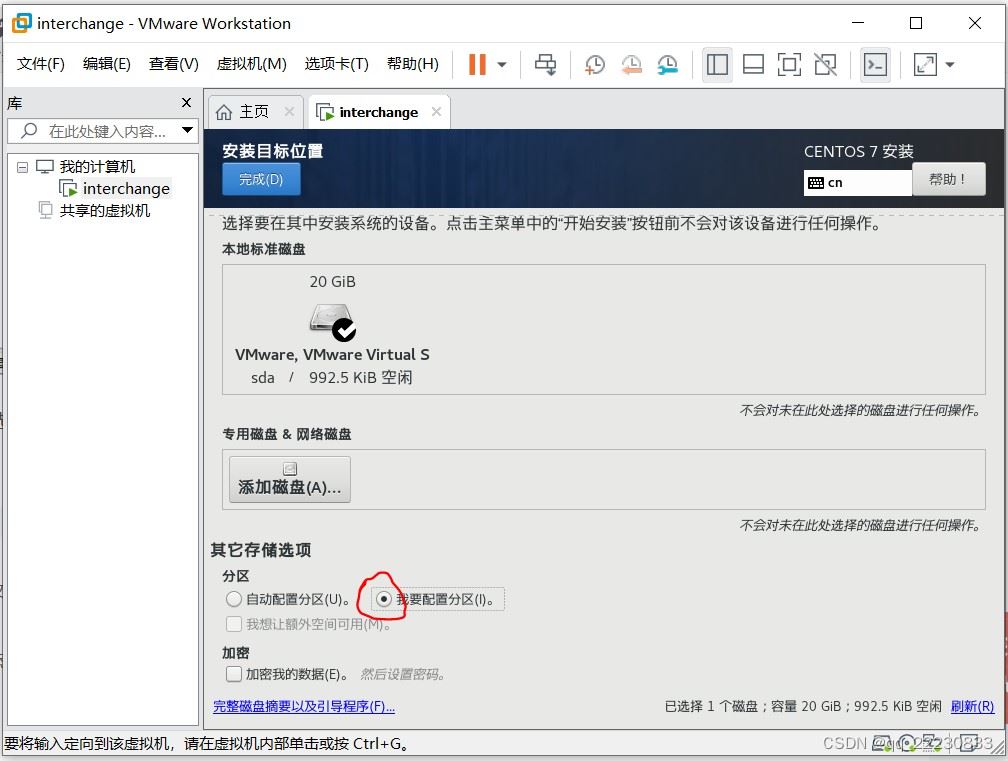Open the console view icon
The height and width of the screenshot is (761, 1008).
click(876, 64)
